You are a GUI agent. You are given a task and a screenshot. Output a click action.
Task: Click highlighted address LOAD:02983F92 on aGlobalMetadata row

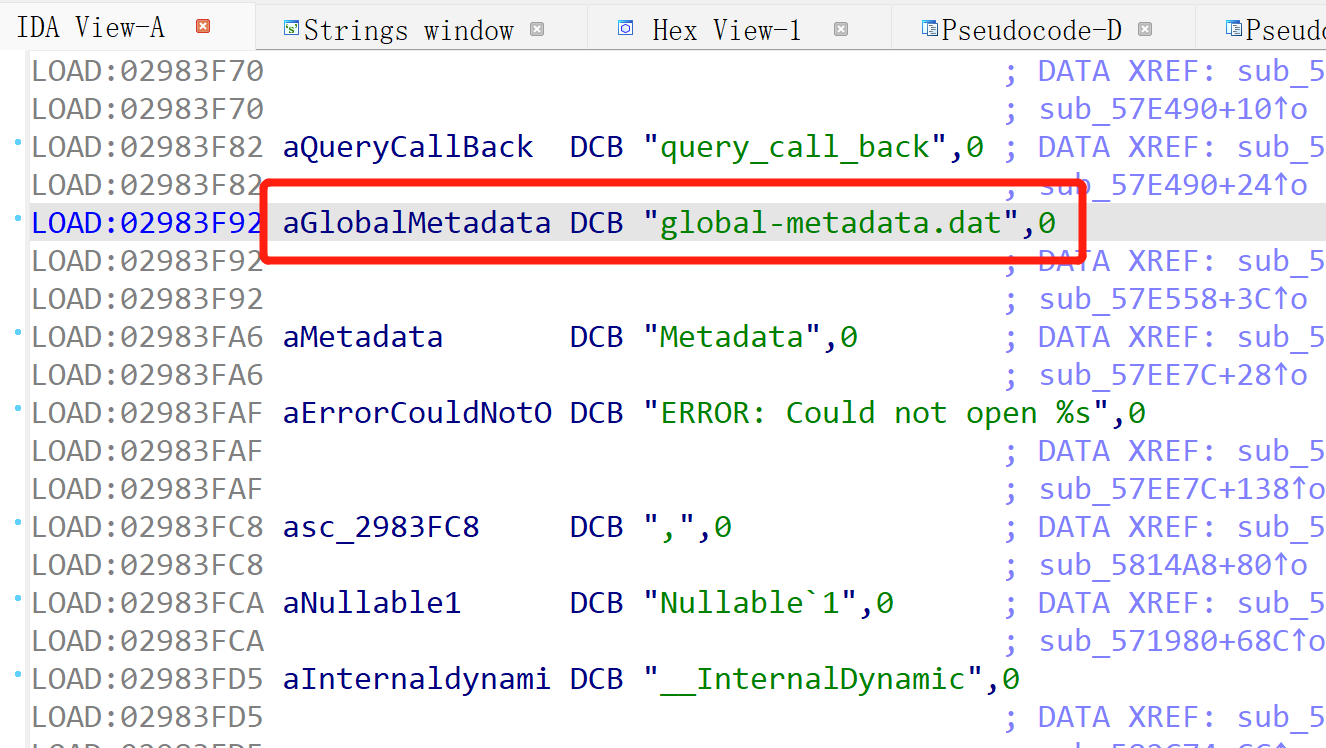(x=147, y=223)
